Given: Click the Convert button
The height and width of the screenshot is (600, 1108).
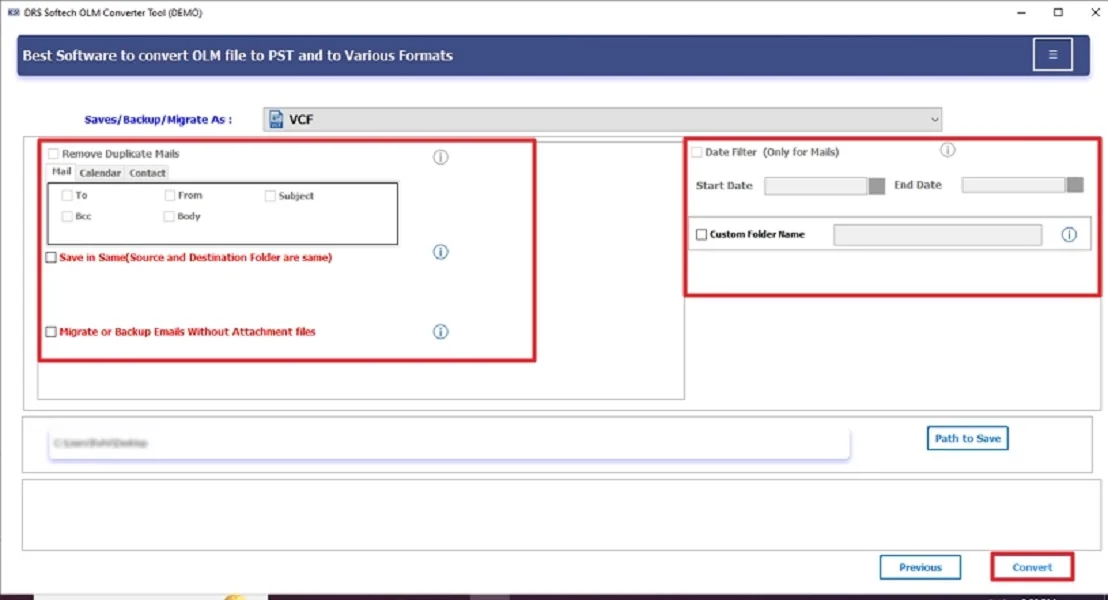Looking at the screenshot, I should click(1031, 566).
